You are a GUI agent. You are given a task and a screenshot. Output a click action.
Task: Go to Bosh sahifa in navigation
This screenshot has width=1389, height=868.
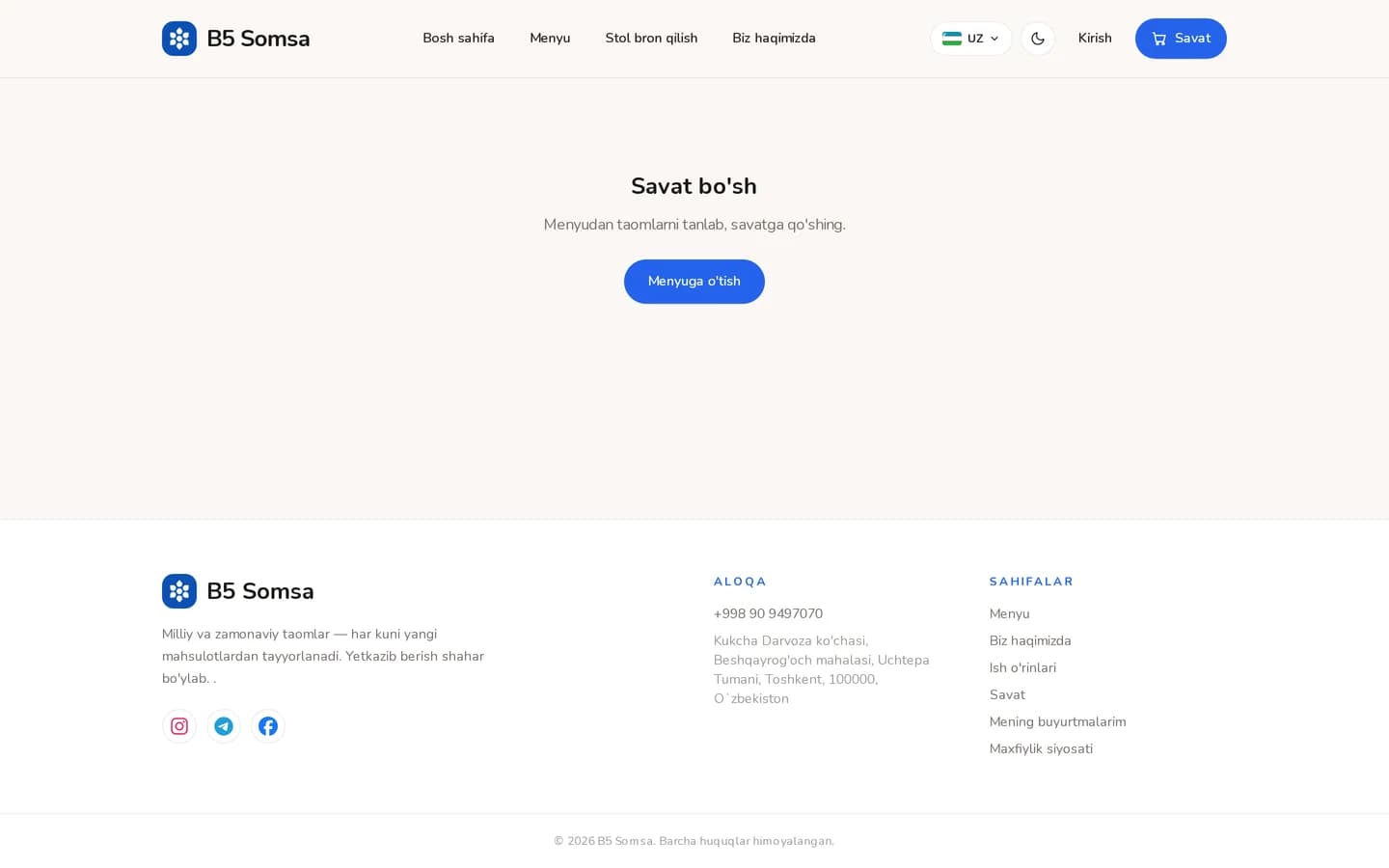458,39
